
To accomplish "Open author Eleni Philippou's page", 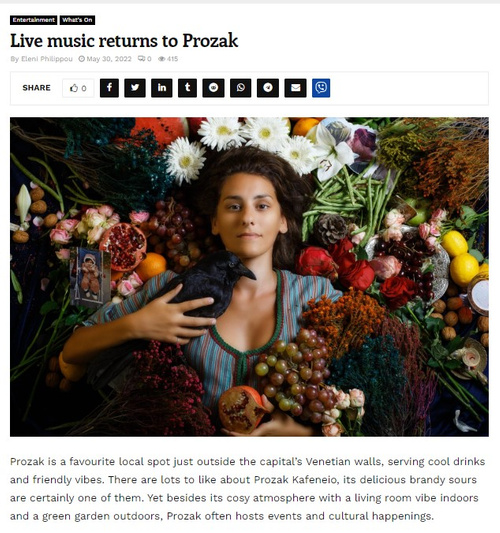I will [47, 59].
